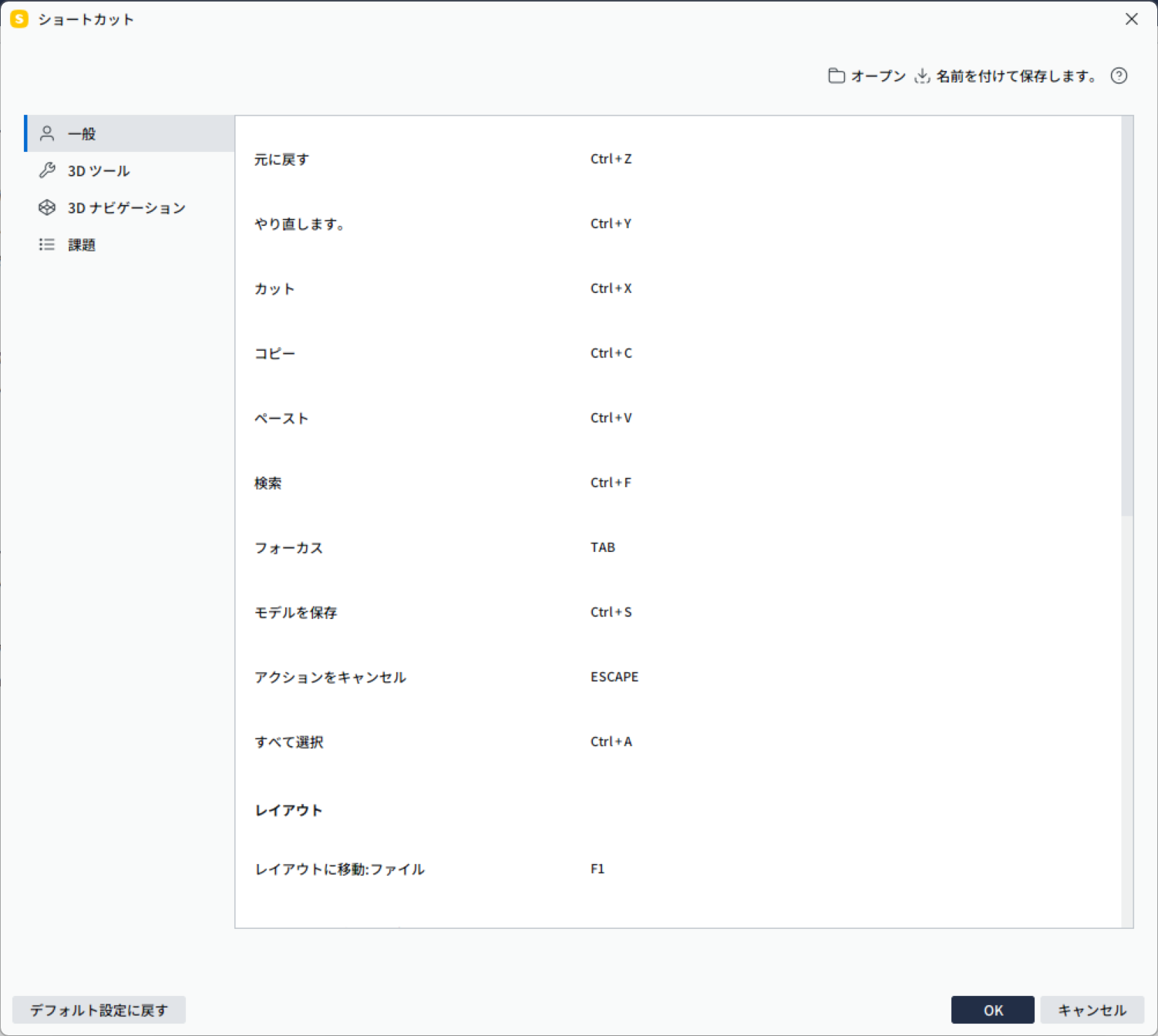Image resolution: width=1158 pixels, height=1036 pixels.
Task: Click the folder icon for オープン
Action: coord(836,76)
